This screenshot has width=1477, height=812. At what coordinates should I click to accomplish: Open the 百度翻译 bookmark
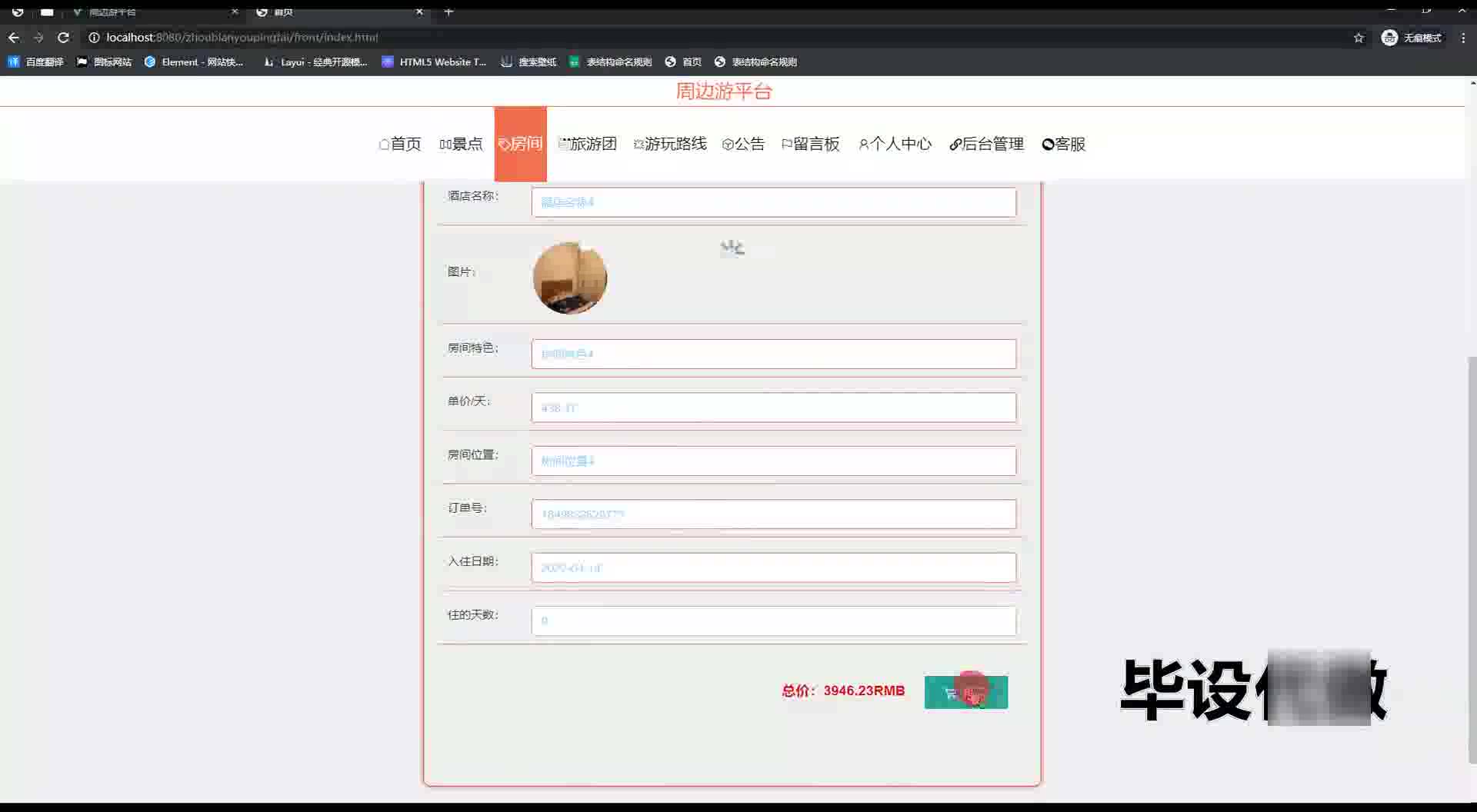(x=35, y=62)
